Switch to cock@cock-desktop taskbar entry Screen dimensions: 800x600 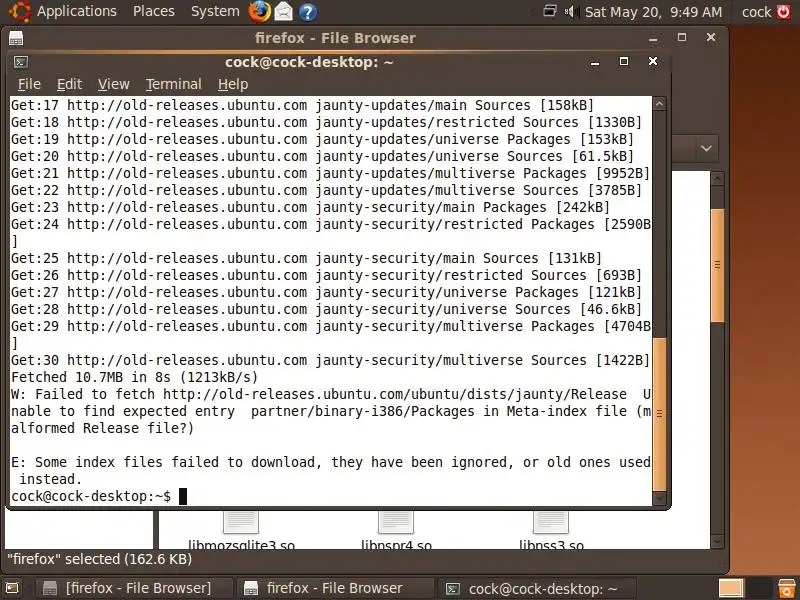pyautogui.click(x=537, y=588)
